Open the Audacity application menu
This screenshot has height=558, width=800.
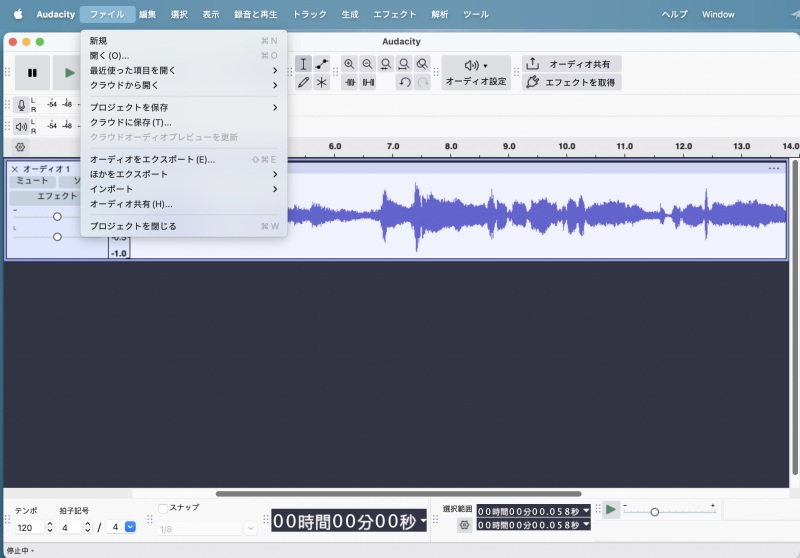(56, 14)
